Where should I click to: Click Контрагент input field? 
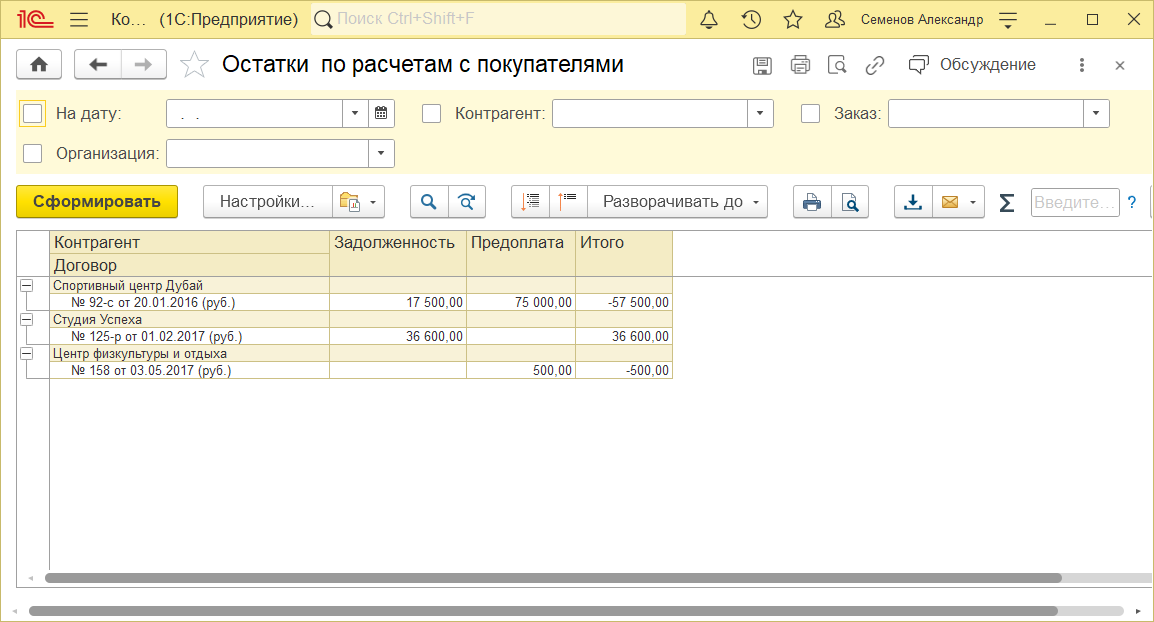[650, 113]
